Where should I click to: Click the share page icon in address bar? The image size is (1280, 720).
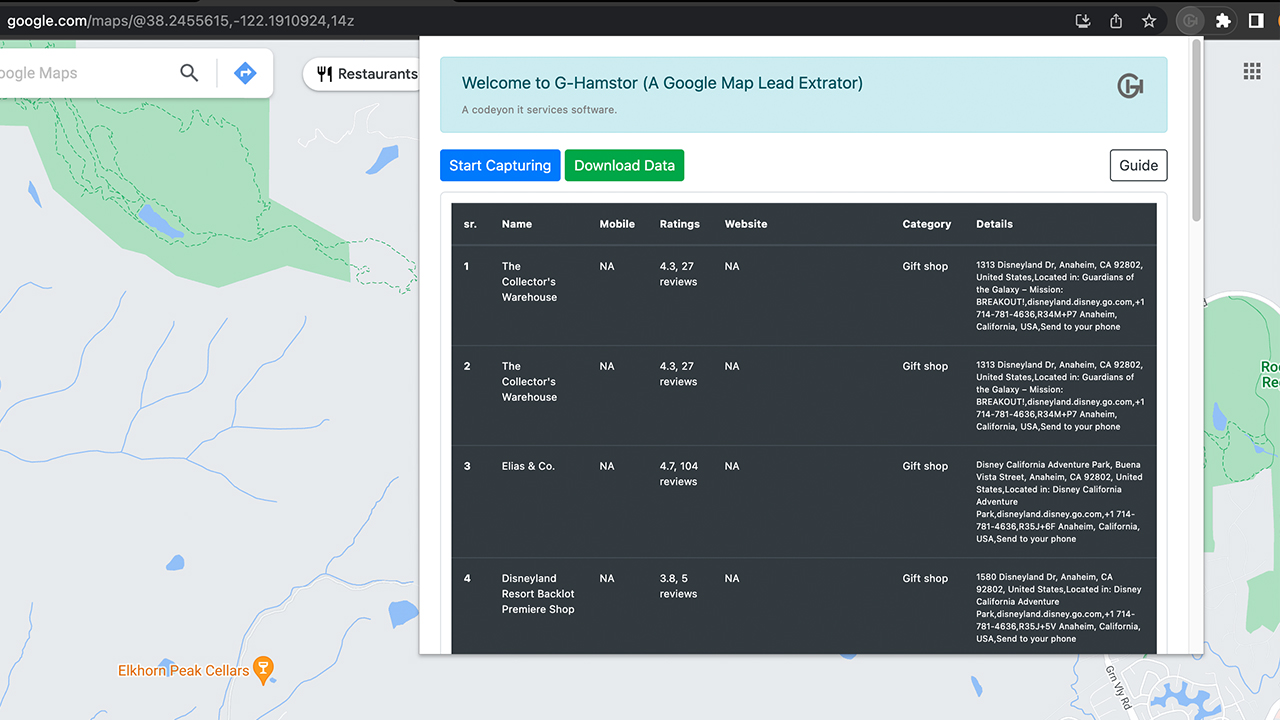1116,21
